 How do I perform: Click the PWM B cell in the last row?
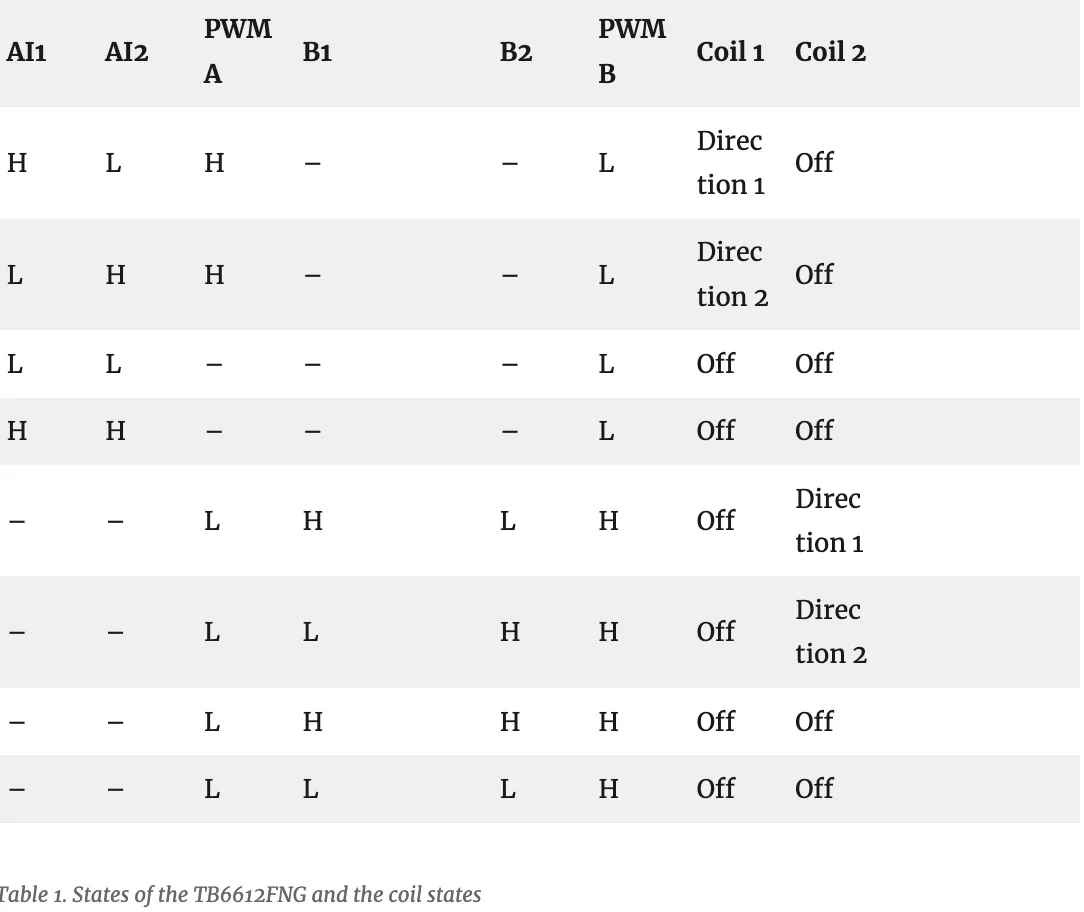608,789
